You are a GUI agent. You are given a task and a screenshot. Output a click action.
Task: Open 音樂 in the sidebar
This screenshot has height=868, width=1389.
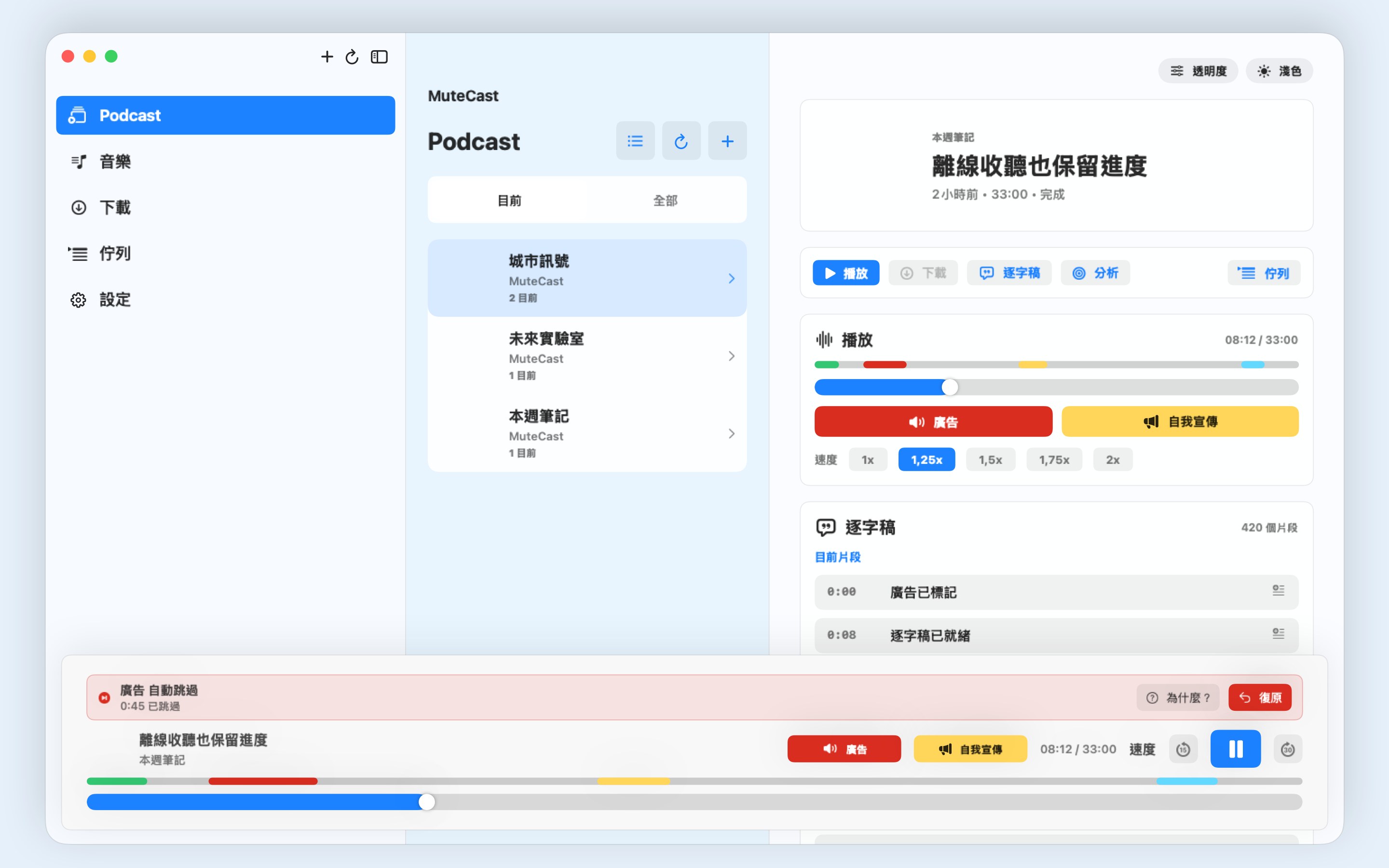pyautogui.click(x=226, y=162)
